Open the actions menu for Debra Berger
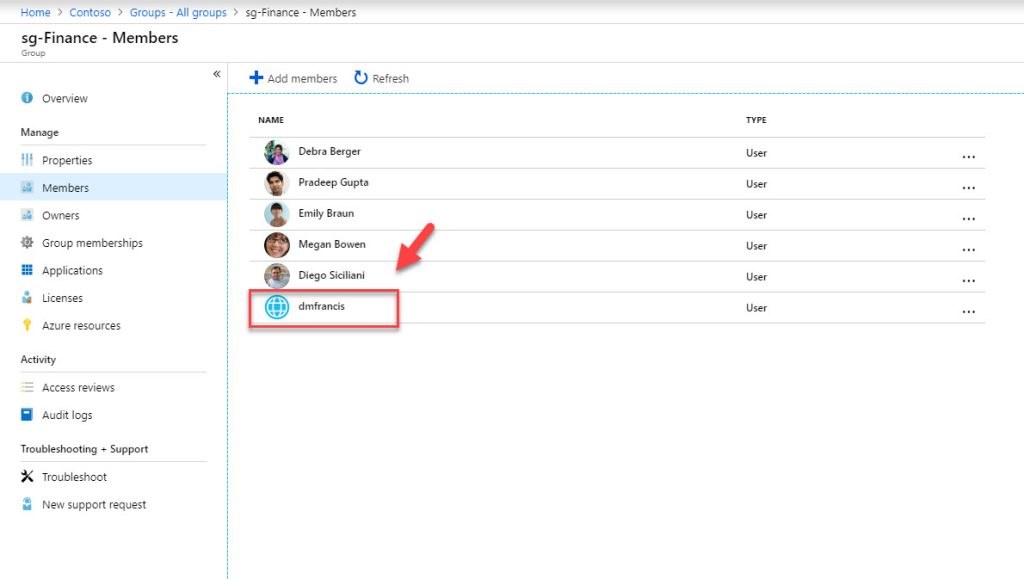Viewport: 1024px width, 579px height. pyautogui.click(x=968, y=155)
